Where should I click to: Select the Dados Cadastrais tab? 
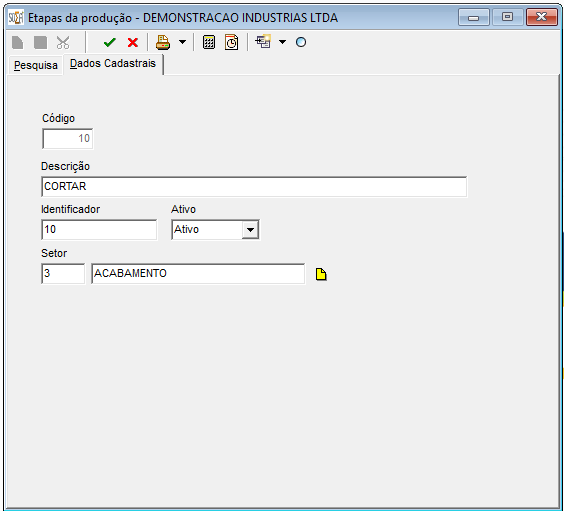113,64
